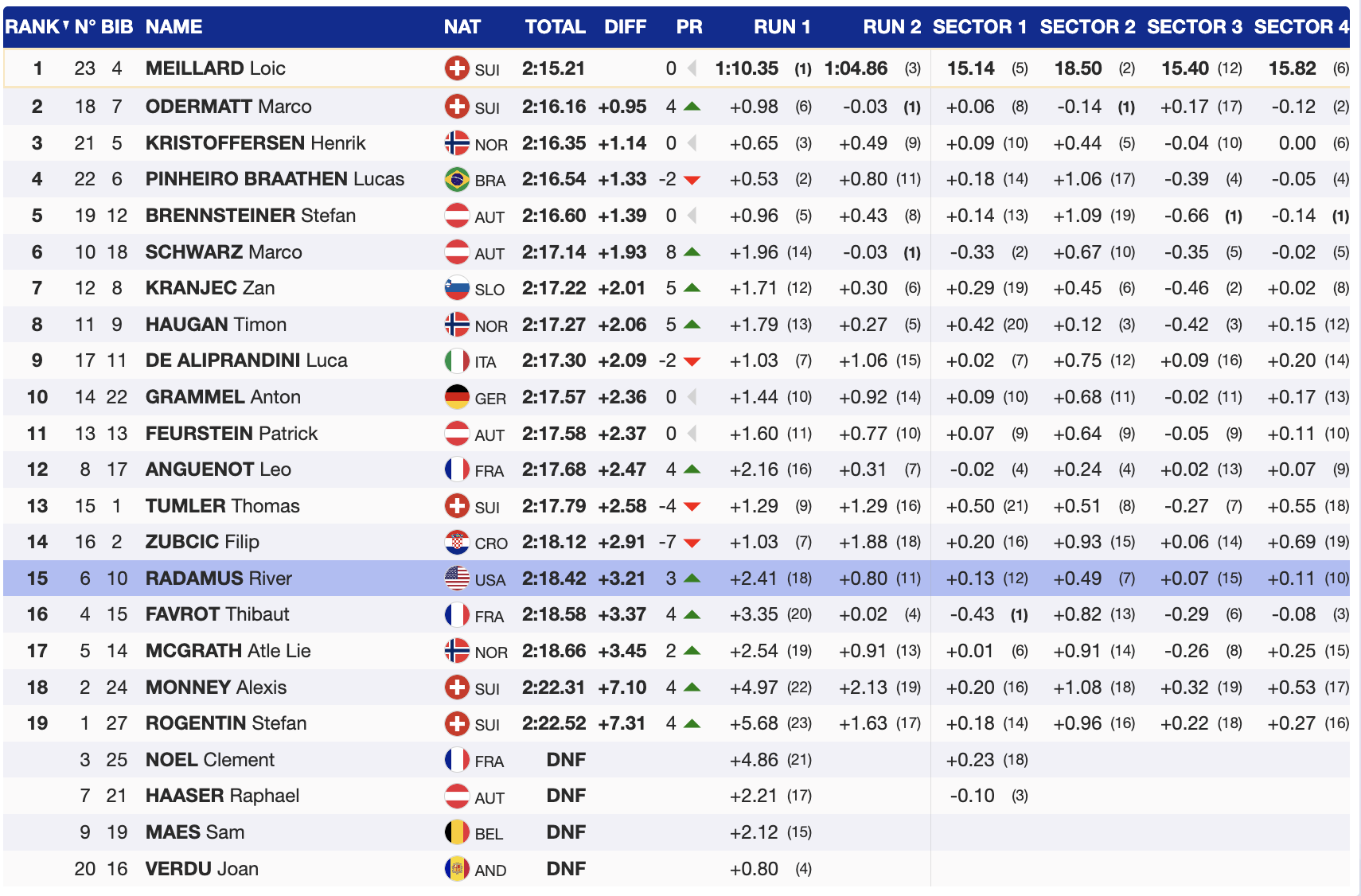The width and height of the screenshot is (1361, 896).
Task: Click NOEL Clement's DNF result
Action: click(566, 760)
